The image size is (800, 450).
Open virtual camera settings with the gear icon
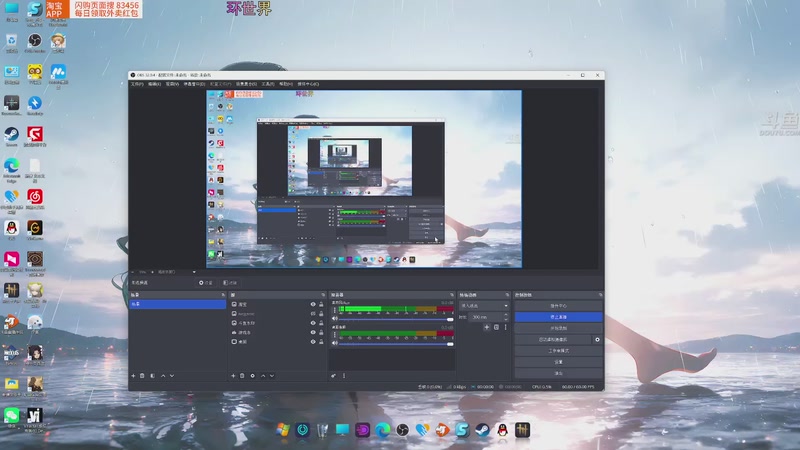597,339
